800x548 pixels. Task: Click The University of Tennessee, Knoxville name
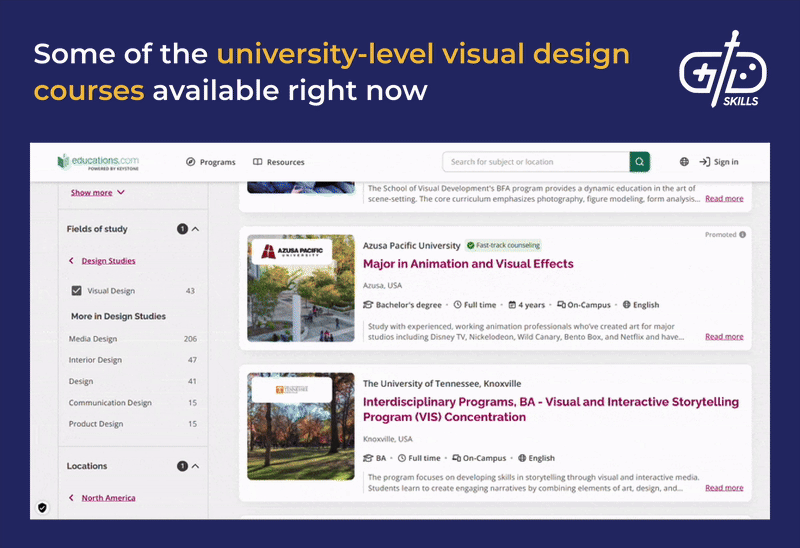click(442, 384)
